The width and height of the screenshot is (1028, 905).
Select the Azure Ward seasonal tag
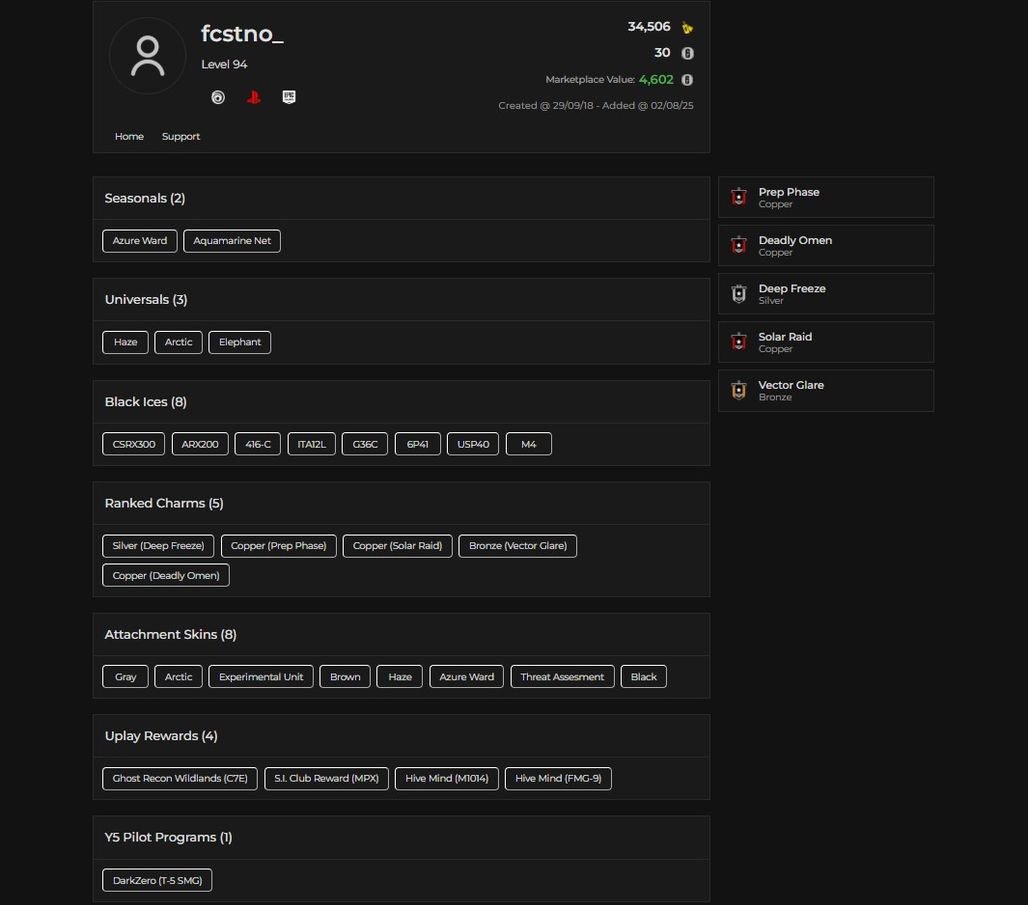pyautogui.click(x=140, y=241)
